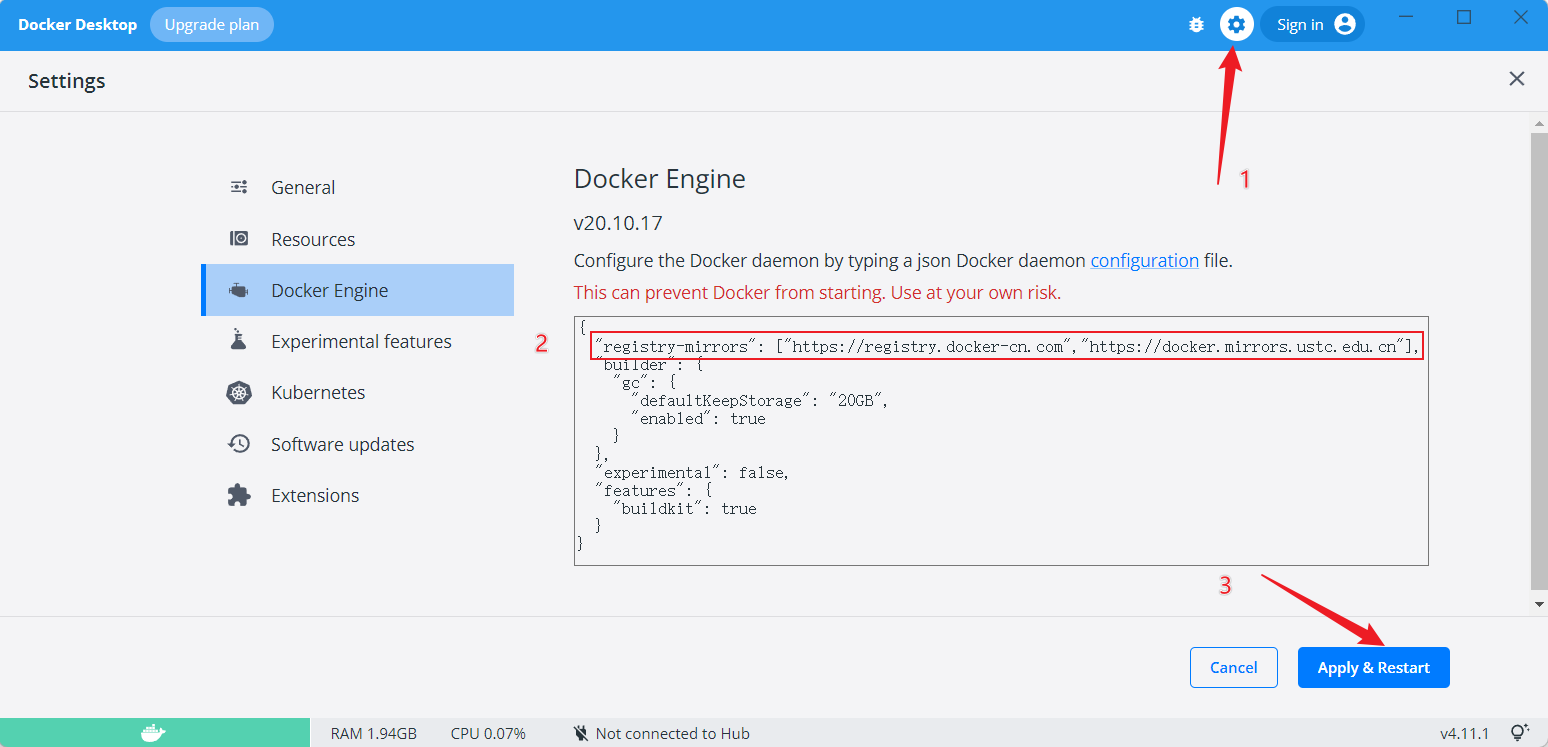The height and width of the screenshot is (747, 1548).
Task: Click the scrollbar down arrow
Action: pos(1539,605)
